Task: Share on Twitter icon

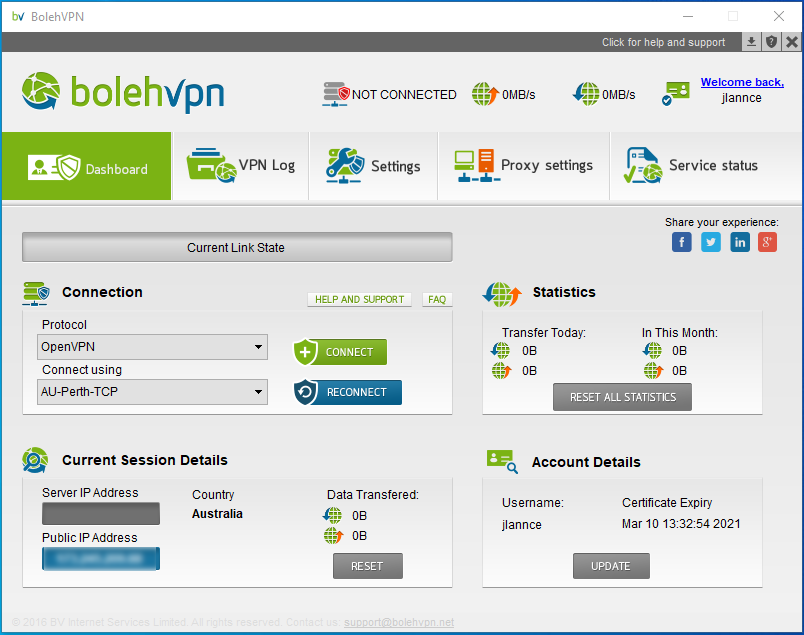Action: pyautogui.click(x=711, y=242)
